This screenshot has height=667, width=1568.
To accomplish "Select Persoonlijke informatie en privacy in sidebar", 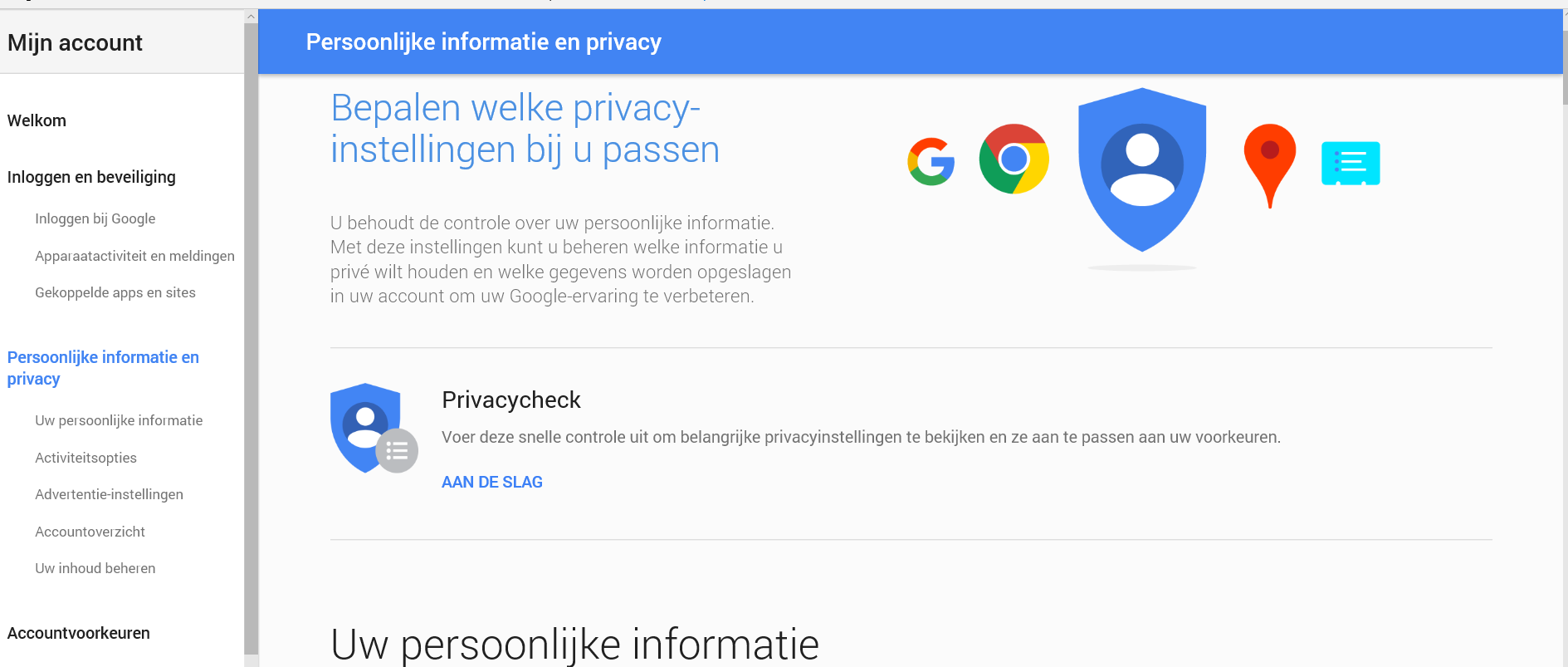I will tap(103, 368).
